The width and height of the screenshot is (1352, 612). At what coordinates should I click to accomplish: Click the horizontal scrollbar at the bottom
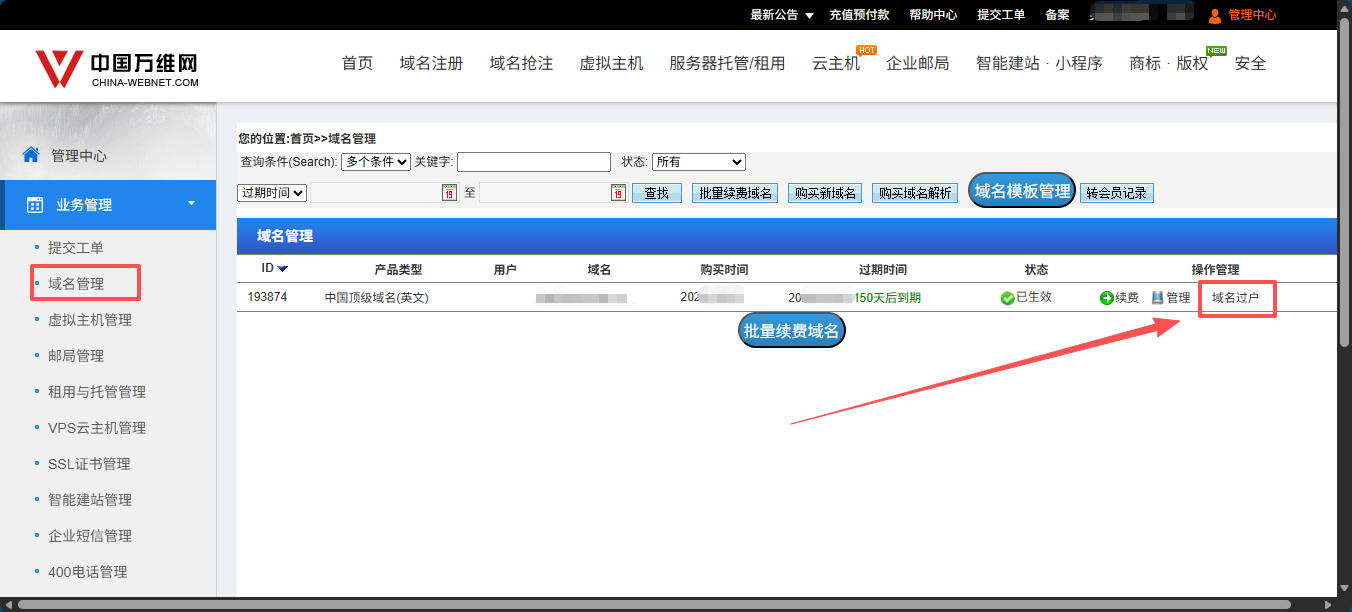click(670, 604)
